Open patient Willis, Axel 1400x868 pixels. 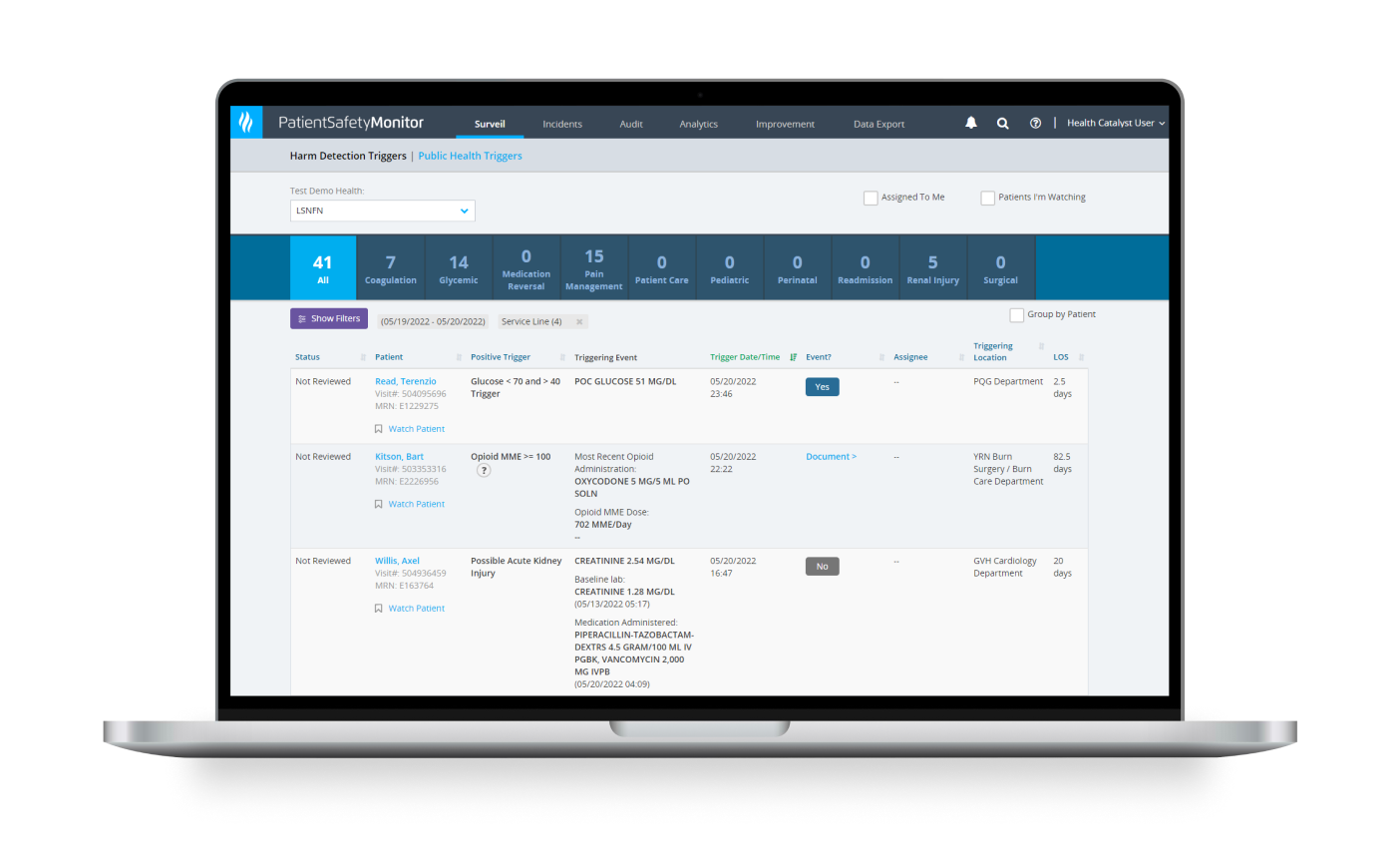click(397, 561)
